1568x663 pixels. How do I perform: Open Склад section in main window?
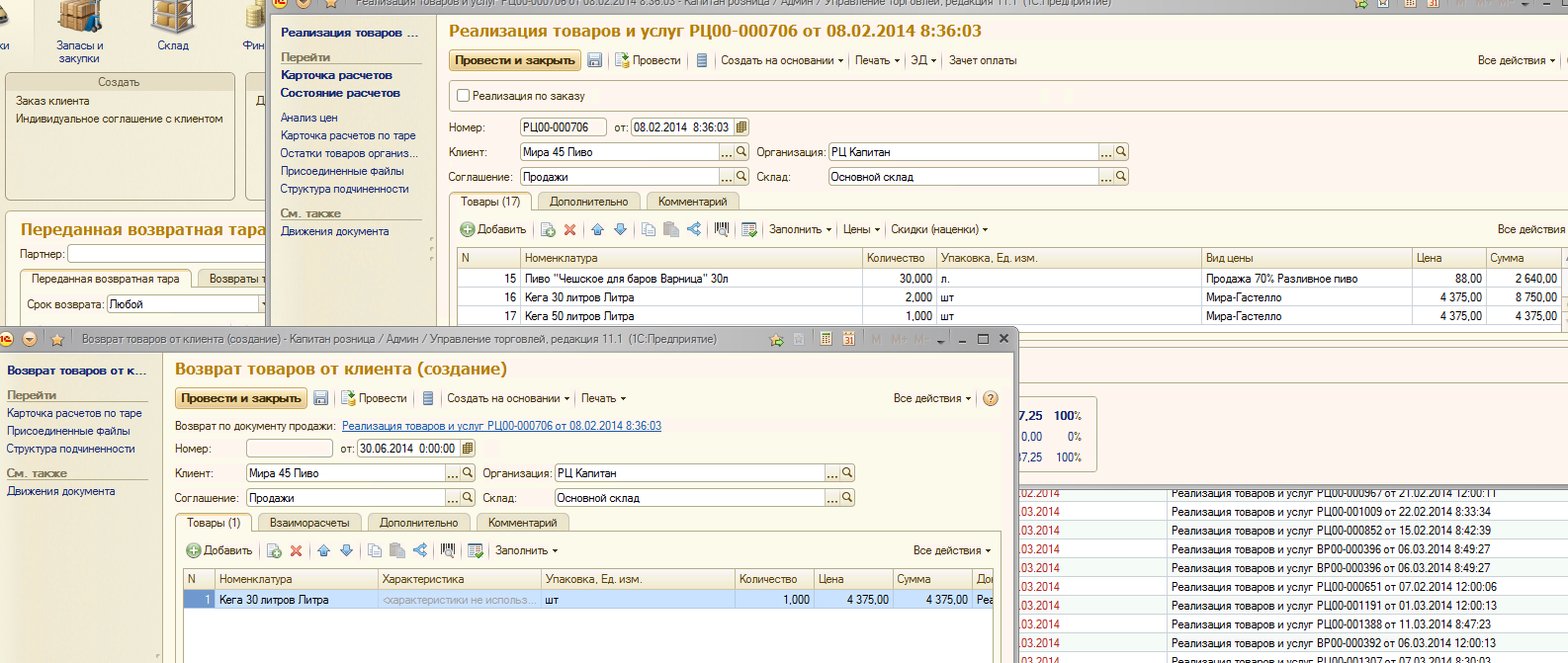click(173, 28)
